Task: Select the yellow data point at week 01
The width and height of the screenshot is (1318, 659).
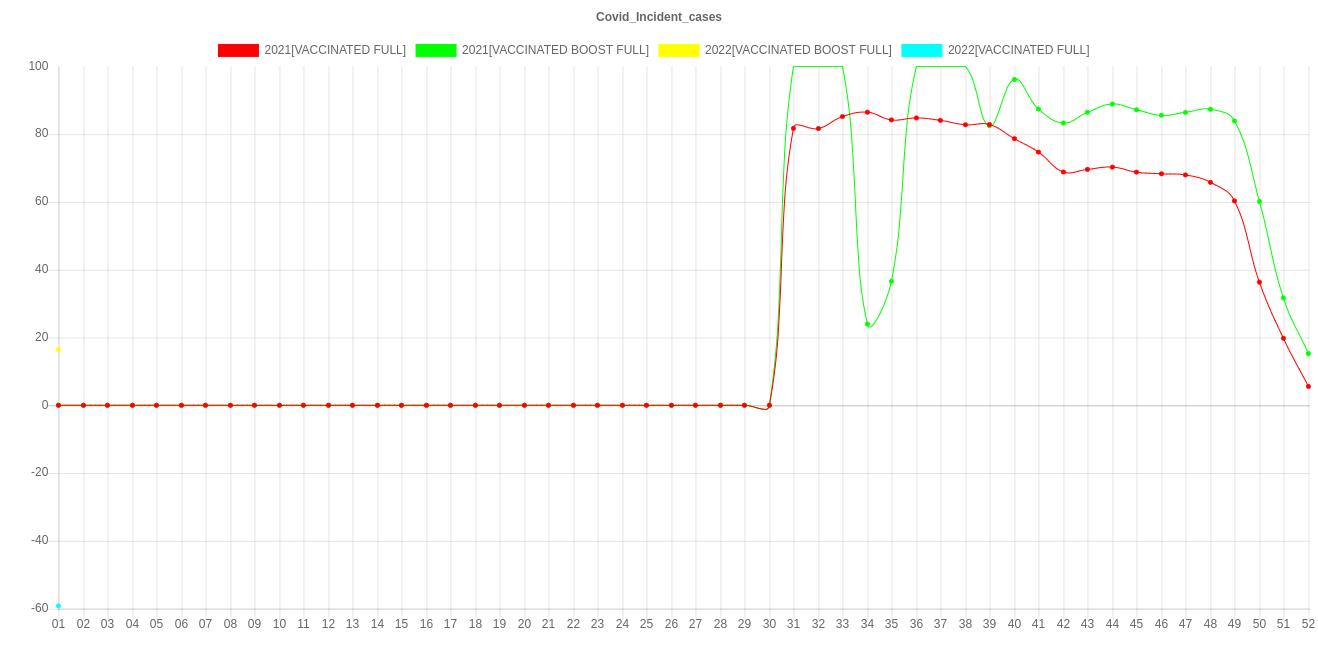Action: (59, 349)
